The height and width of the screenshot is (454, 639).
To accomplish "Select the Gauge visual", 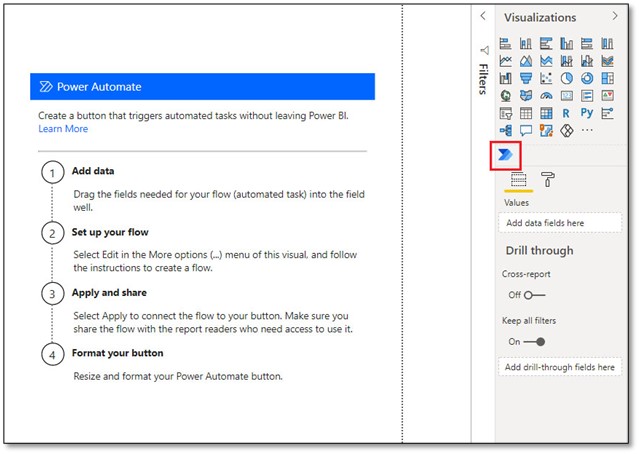I will (546, 96).
